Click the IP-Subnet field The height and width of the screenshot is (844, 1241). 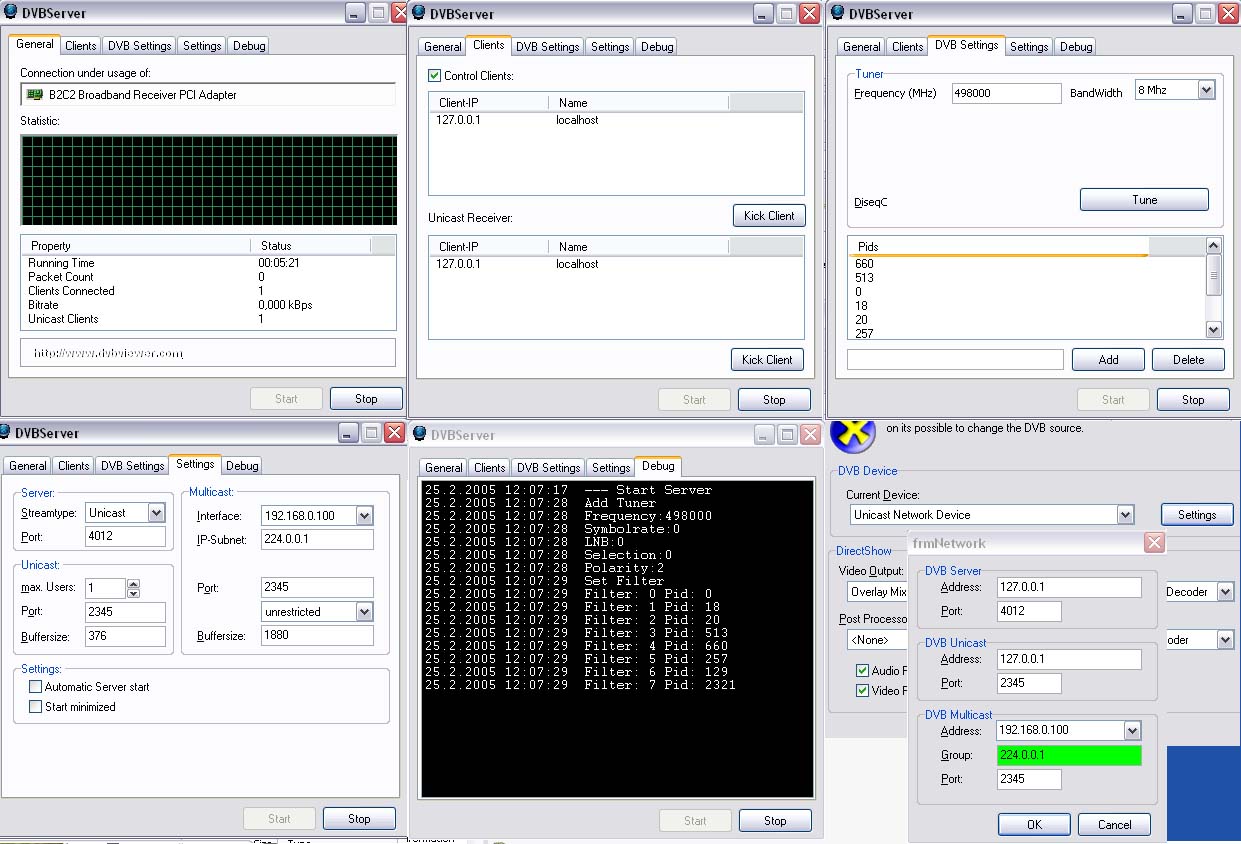[317, 540]
